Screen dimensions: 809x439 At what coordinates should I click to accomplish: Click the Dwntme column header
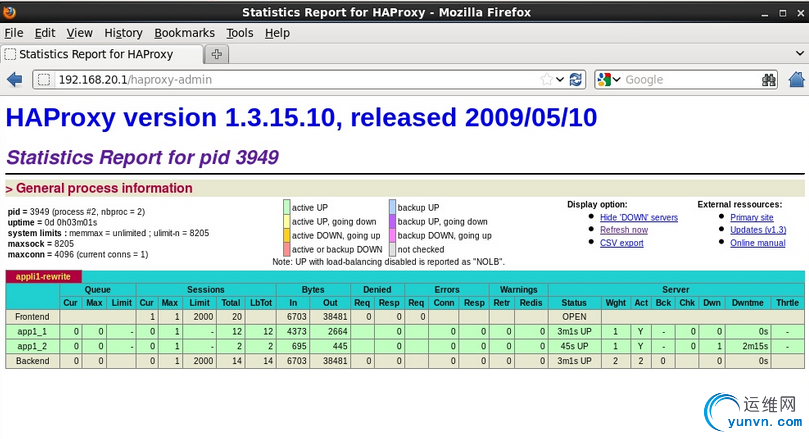click(748, 303)
